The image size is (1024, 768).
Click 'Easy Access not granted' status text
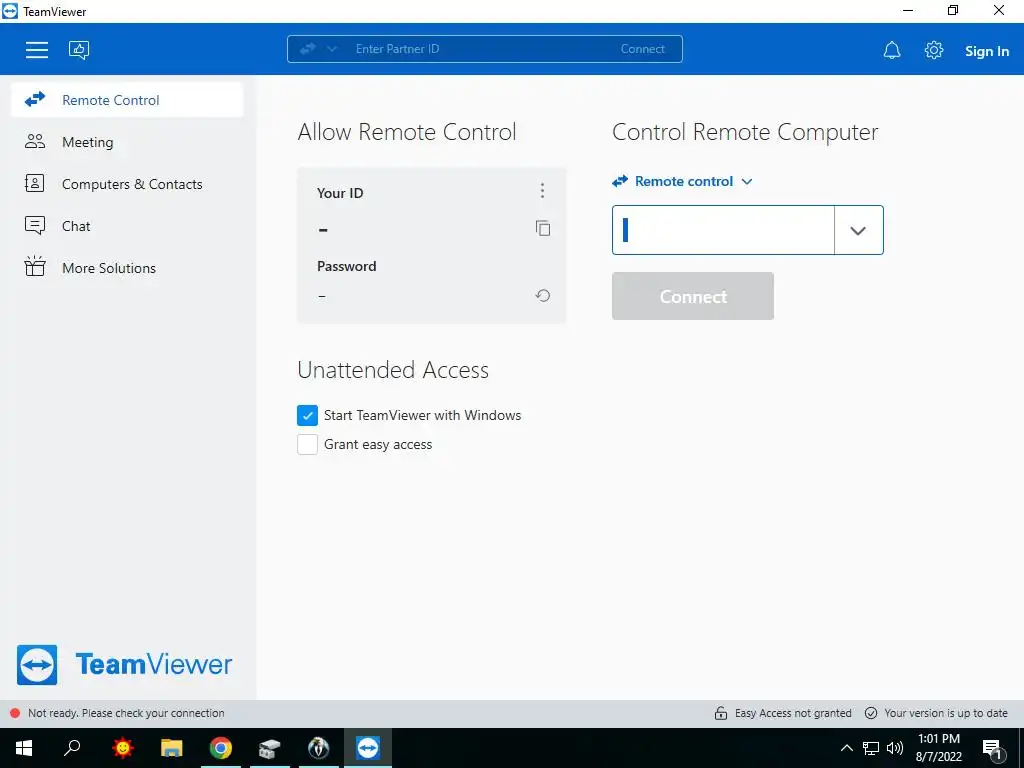coord(793,713)
